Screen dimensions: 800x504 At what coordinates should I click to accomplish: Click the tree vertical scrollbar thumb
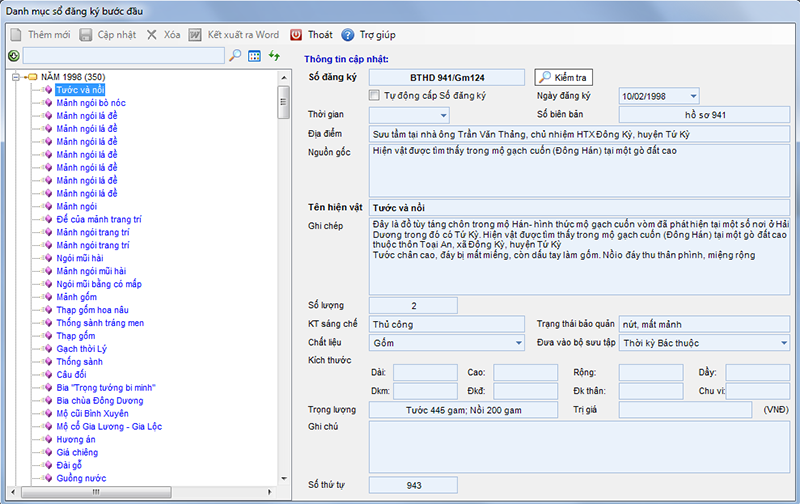tap(284, 102)
